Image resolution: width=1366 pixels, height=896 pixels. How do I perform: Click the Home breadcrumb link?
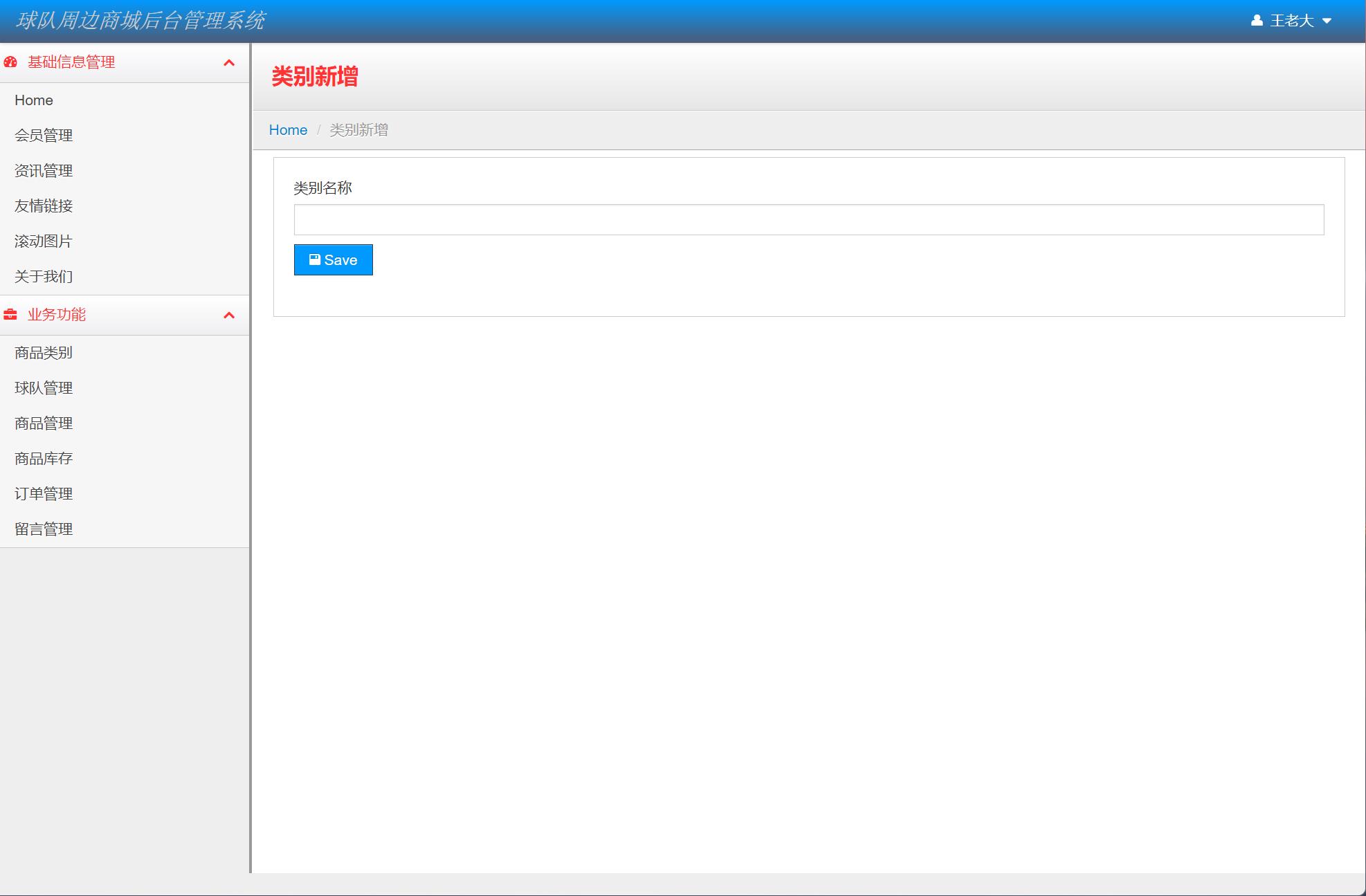[288, 130]
